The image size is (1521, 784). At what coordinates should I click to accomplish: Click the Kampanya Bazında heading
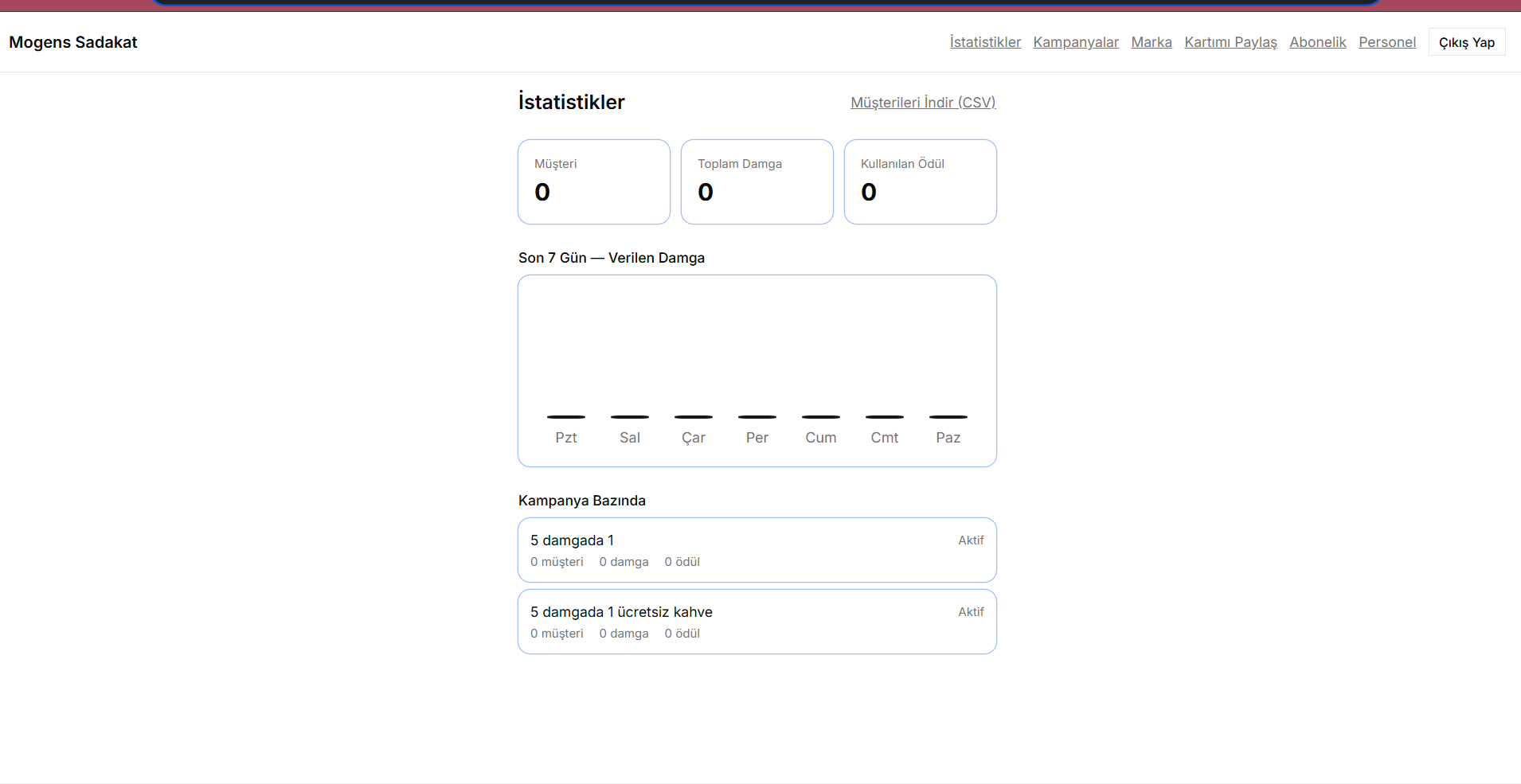(x=582, y=501)
